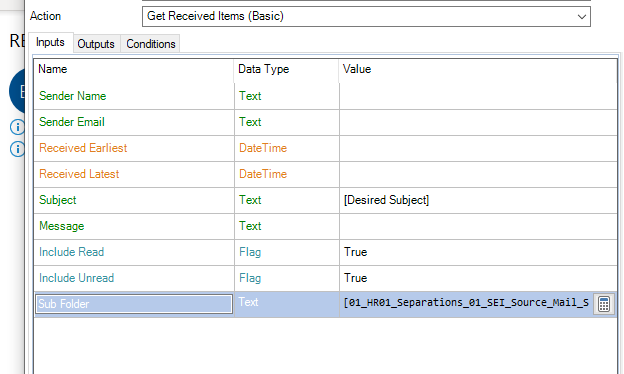The height and width of the screenshot is (374, 624).
Task: Click the Action label
Action: 45,16
